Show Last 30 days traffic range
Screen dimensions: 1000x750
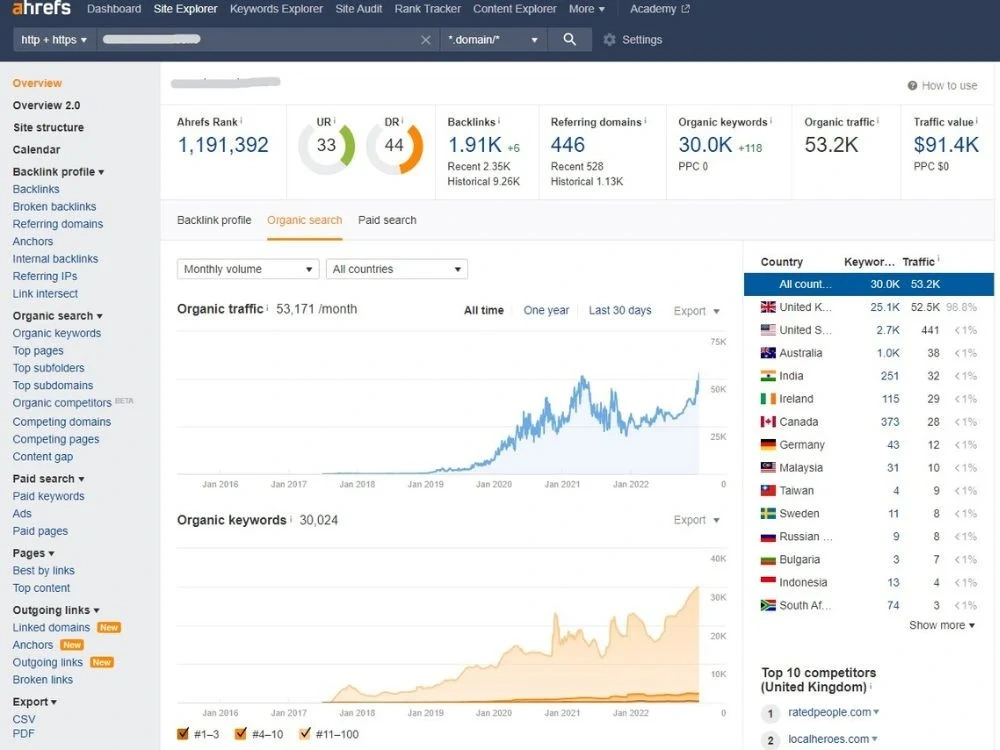tap(620, 311)
